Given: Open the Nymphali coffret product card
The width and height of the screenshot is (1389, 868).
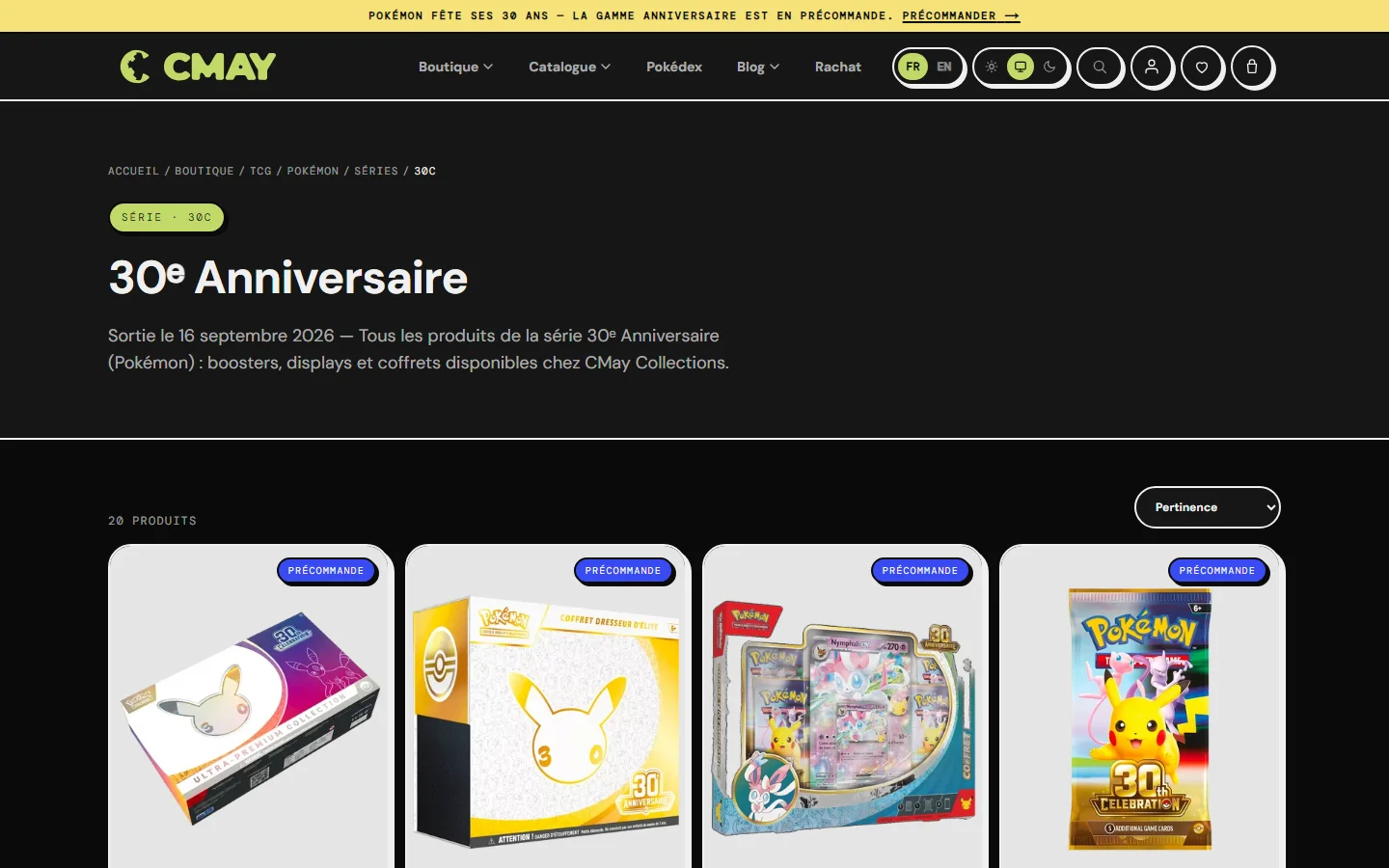Looking at the screenshot, I should click(x=844, y=719).
